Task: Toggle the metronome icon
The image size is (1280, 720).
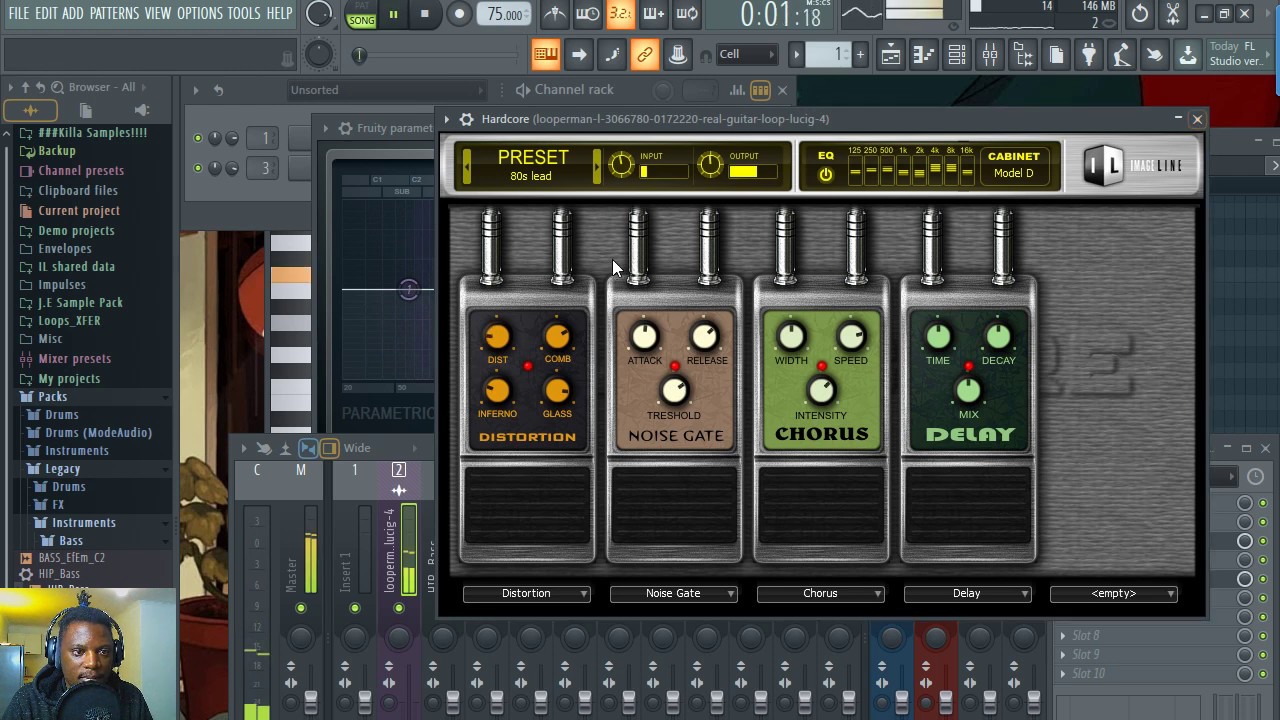Action: (554, 14)
